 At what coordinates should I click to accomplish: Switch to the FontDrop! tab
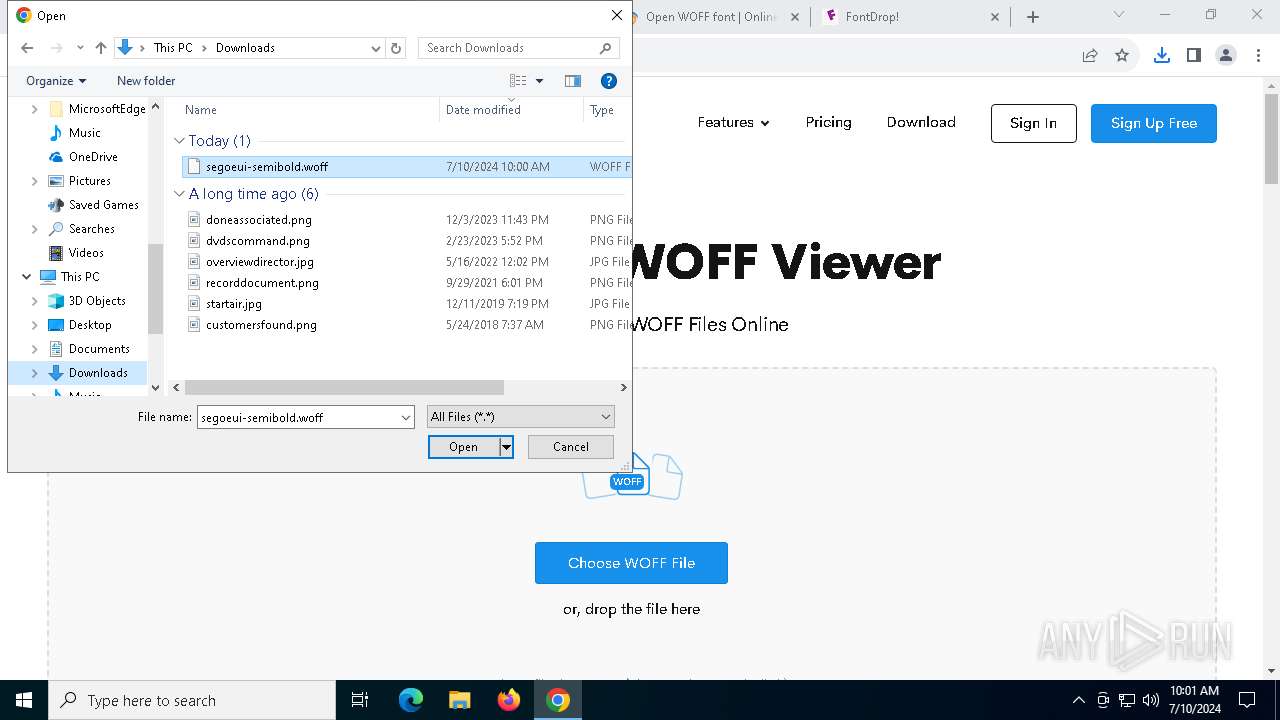tap(909, 17)
